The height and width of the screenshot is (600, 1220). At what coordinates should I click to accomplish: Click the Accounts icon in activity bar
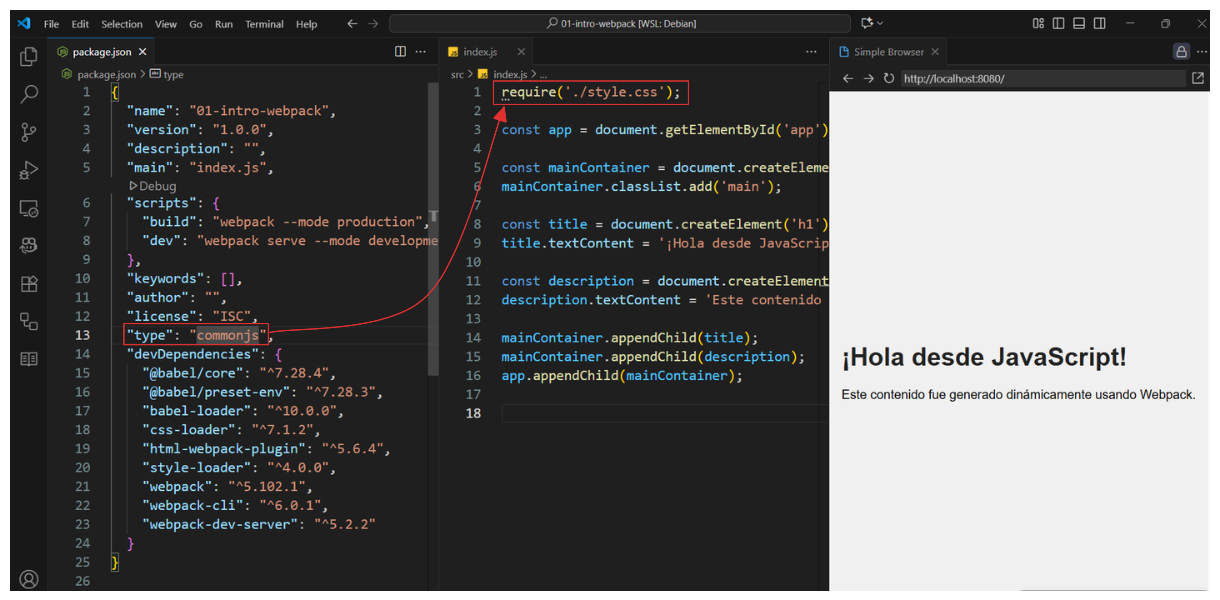click(x=29, y=579)
